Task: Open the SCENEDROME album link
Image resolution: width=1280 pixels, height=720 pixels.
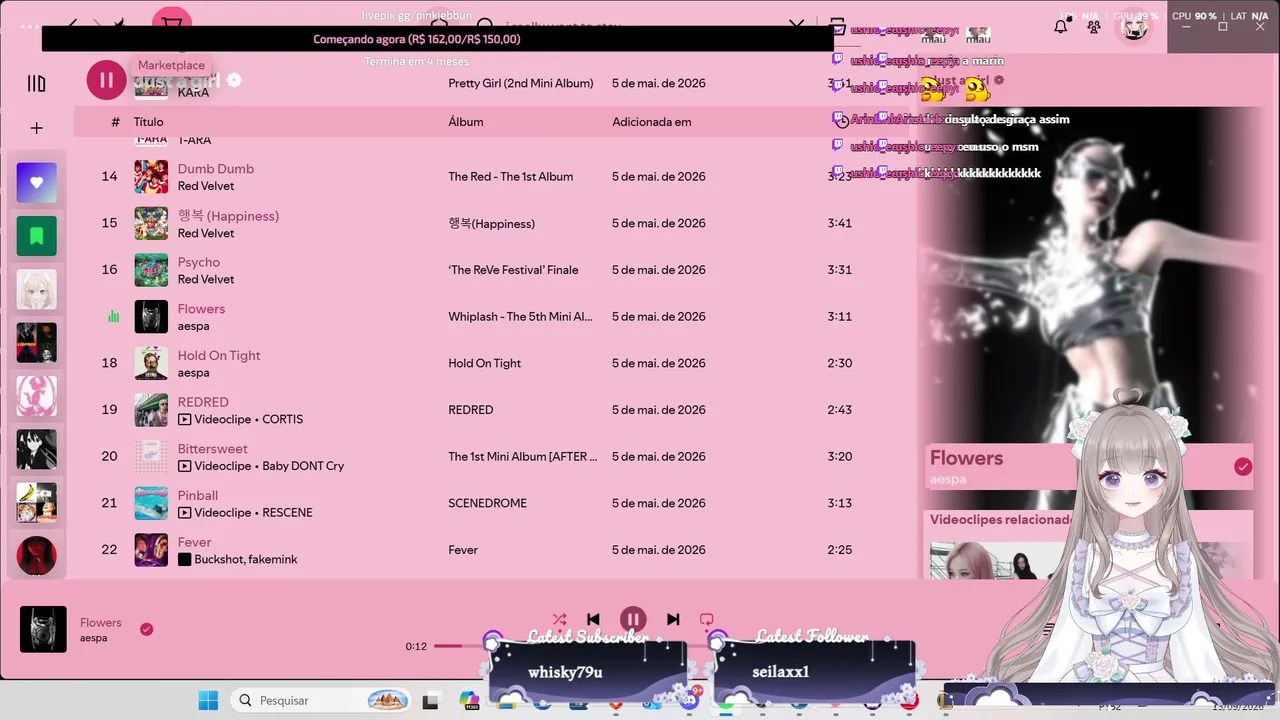Action: click(487, 503)
